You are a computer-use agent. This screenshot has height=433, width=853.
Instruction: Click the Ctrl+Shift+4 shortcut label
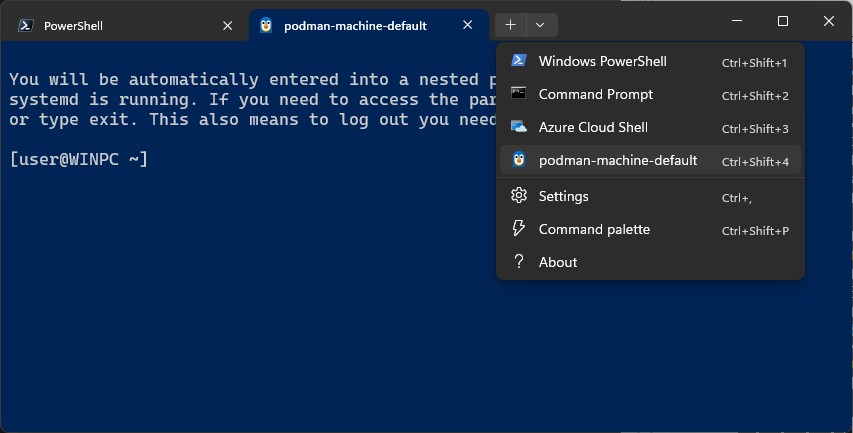click(x=755, y=162)
